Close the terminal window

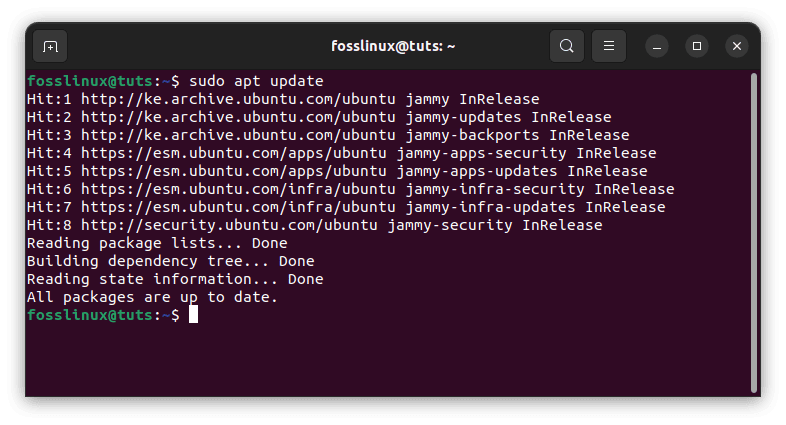tap(737, 46)
